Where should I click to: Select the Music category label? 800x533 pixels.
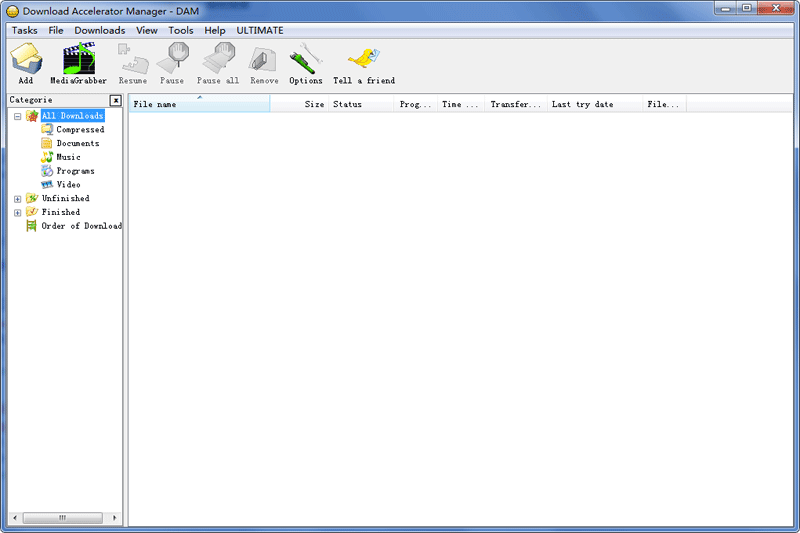coord(68,157)
